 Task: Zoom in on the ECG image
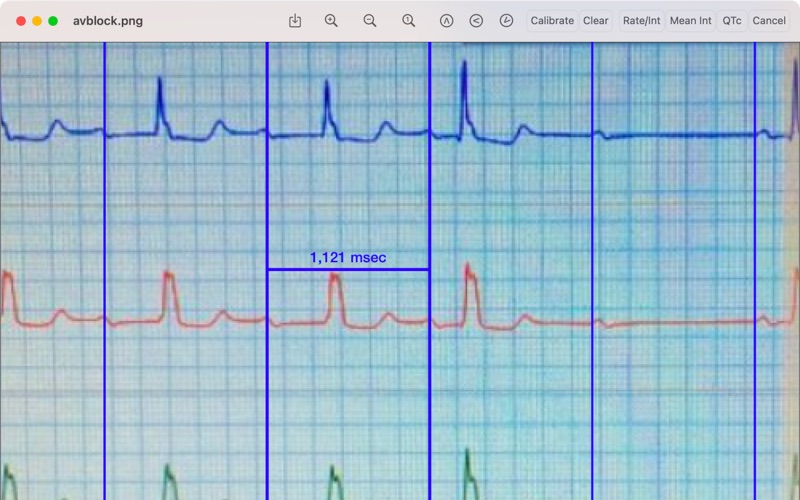331,21
